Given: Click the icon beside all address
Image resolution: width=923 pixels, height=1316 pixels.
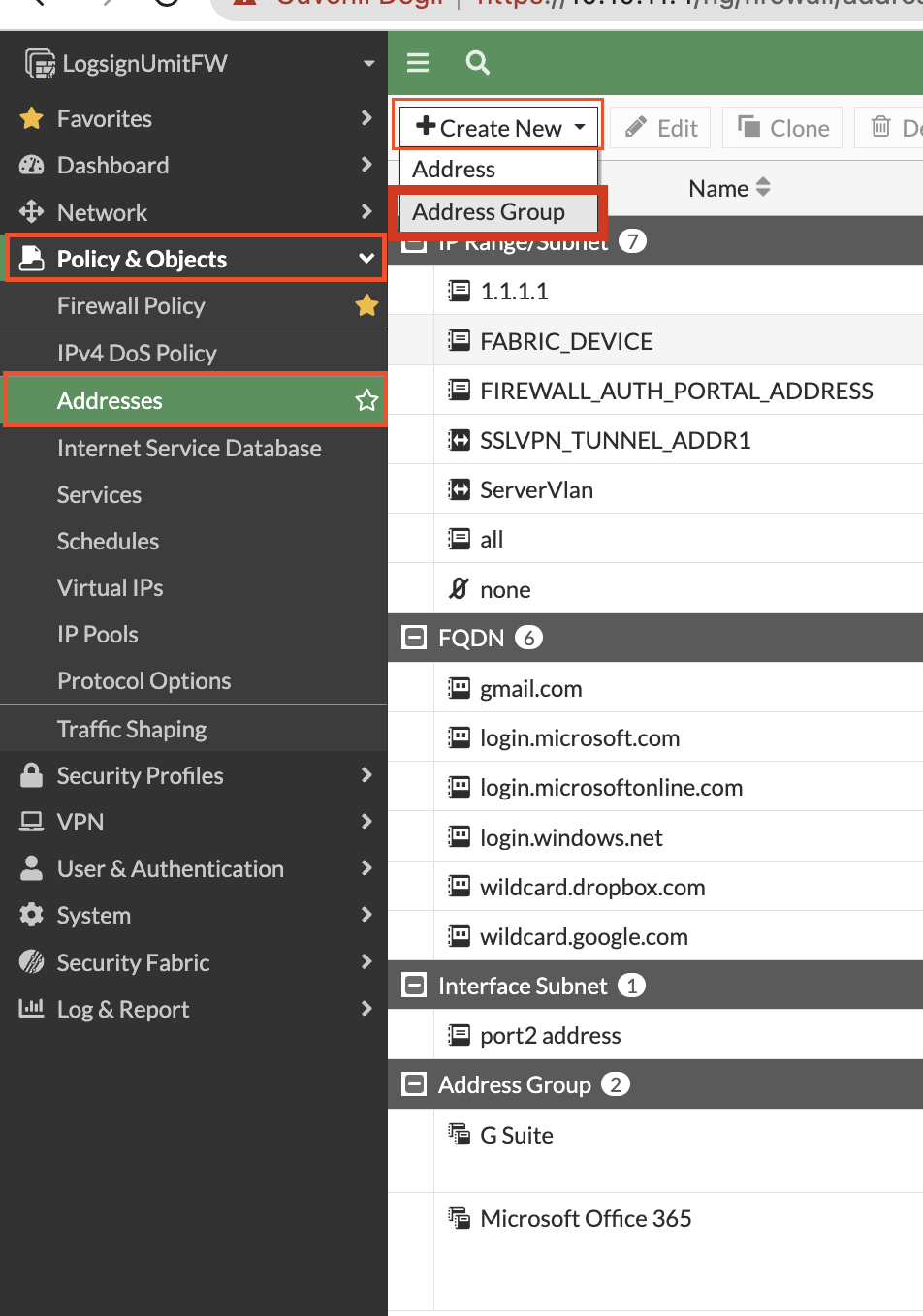Looking at the screenshot, I should 459,539.
